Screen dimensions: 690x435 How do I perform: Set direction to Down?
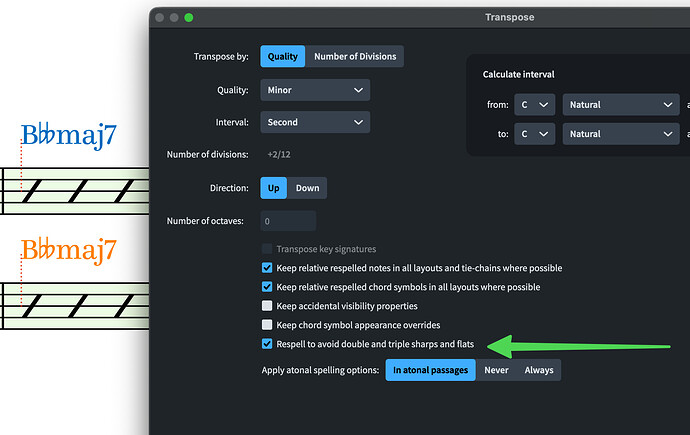pyautogui.click(x=307, y=188)
